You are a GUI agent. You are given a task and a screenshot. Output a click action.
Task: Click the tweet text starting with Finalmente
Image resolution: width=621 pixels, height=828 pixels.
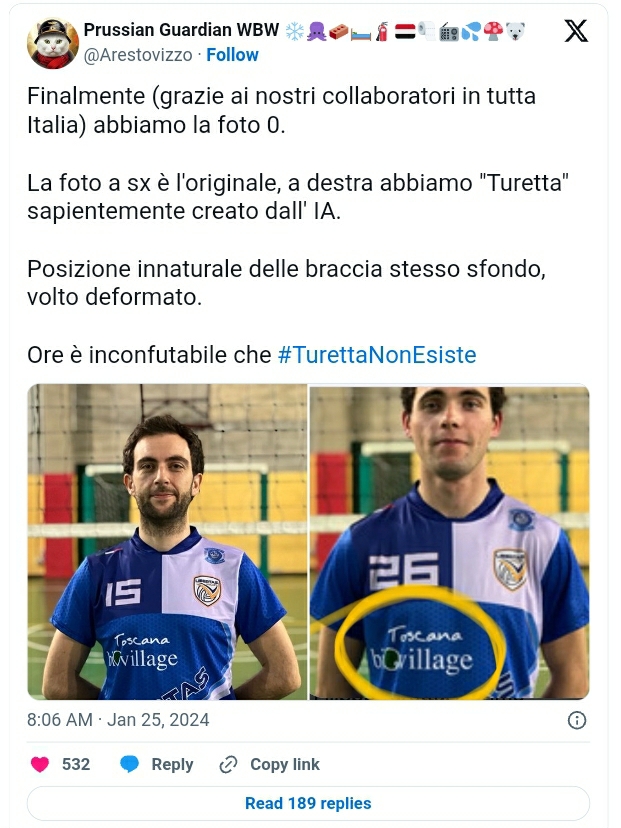tap(281, 111)
